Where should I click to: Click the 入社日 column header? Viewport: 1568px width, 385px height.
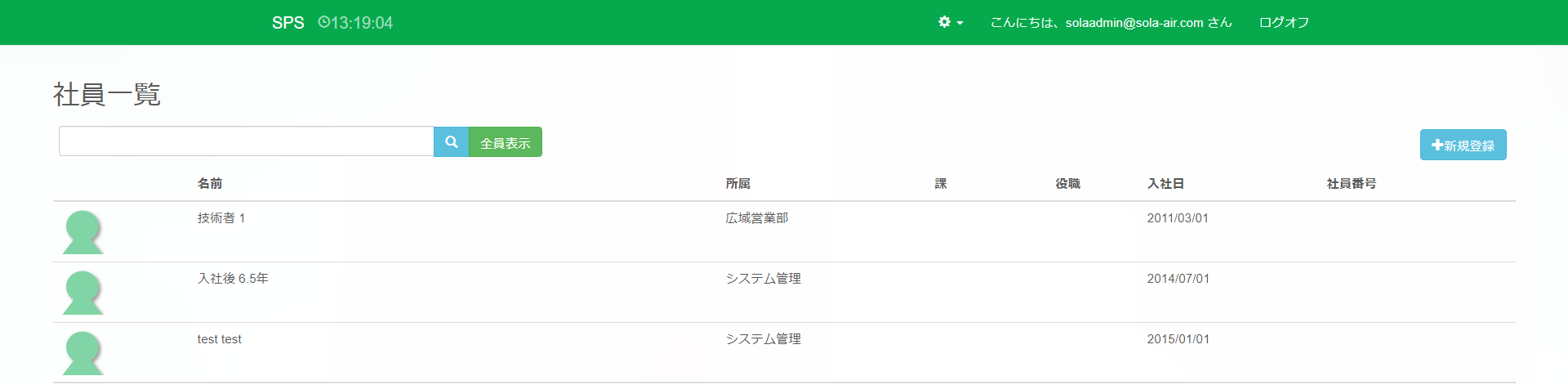click(x=1165, y=184)
